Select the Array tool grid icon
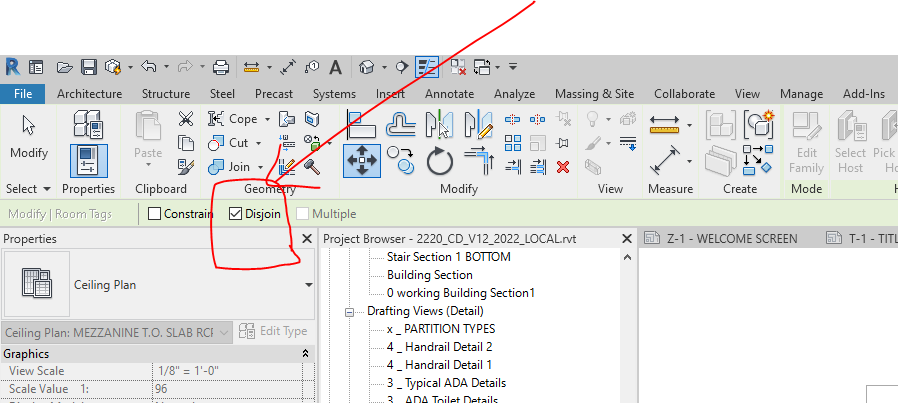The width and height of the screenshot is (898, 403). [512, 143]
